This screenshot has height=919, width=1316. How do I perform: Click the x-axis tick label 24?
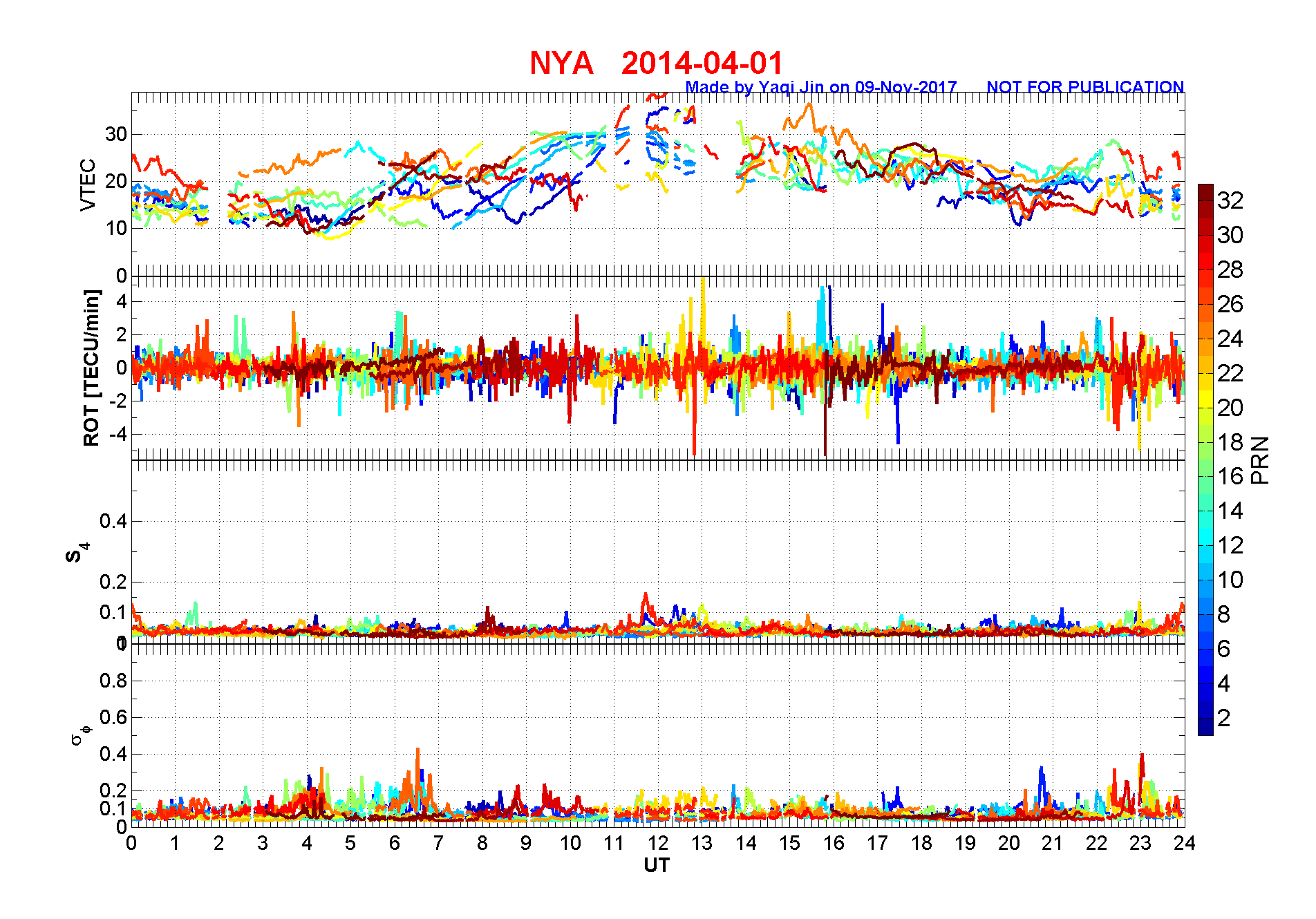click(x=1185, y=843)
